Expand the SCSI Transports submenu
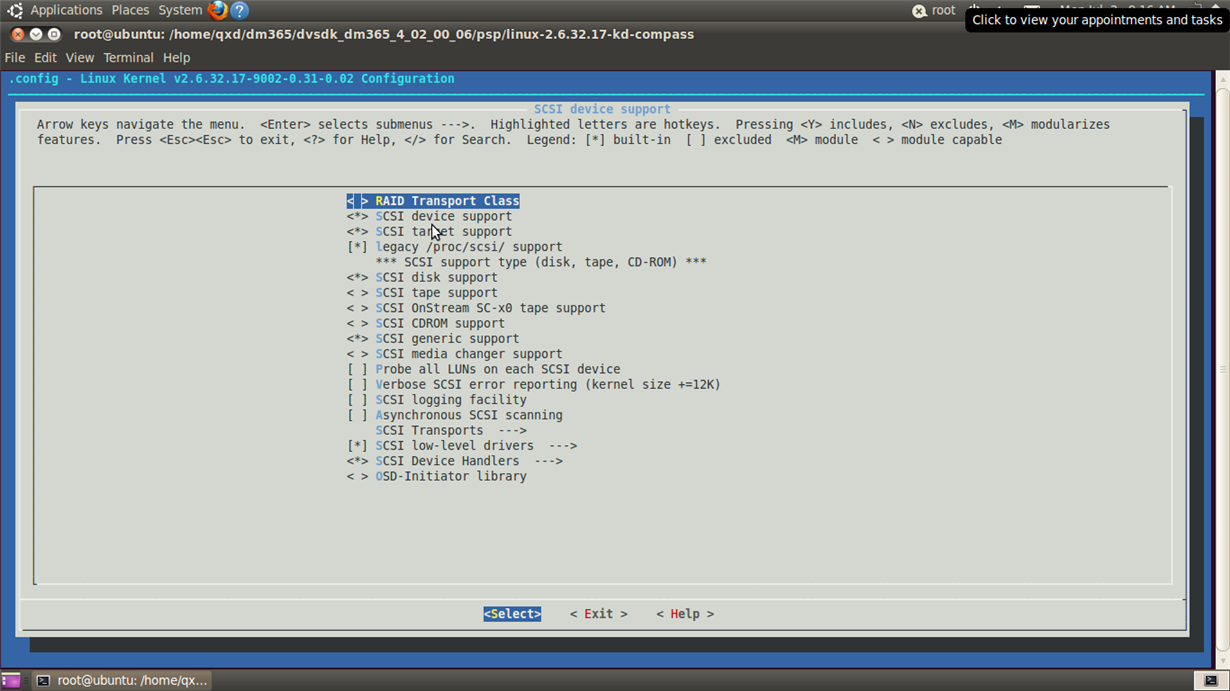The height and width of the screenshot is (691, 1230). click(x=451, y=430)
